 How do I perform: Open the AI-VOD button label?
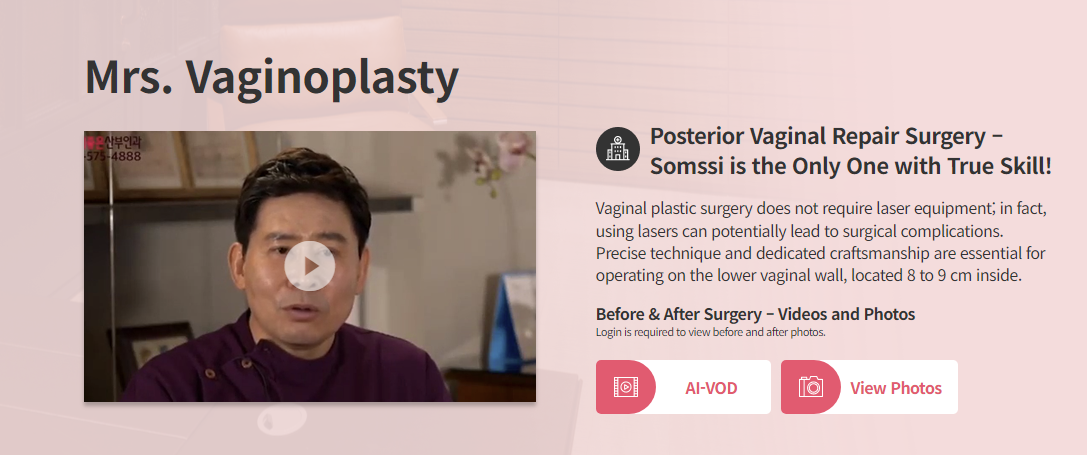(711, 388)
